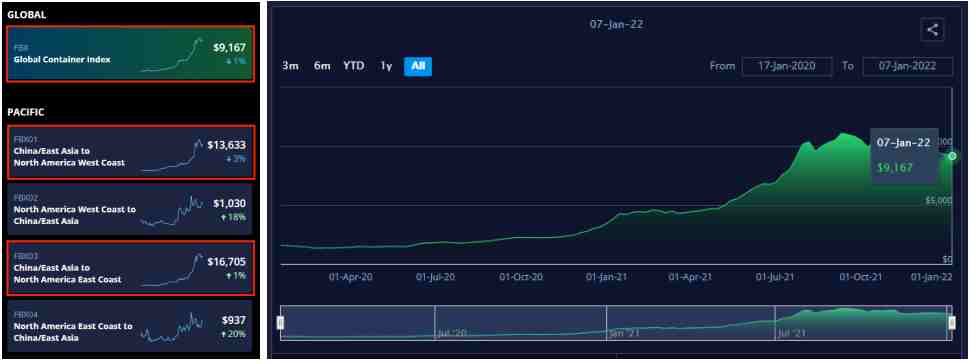The height and width of the screenshot is (364, 971).
Task: Click the Global Container Index sparkline
Action: tap(173, 54)
